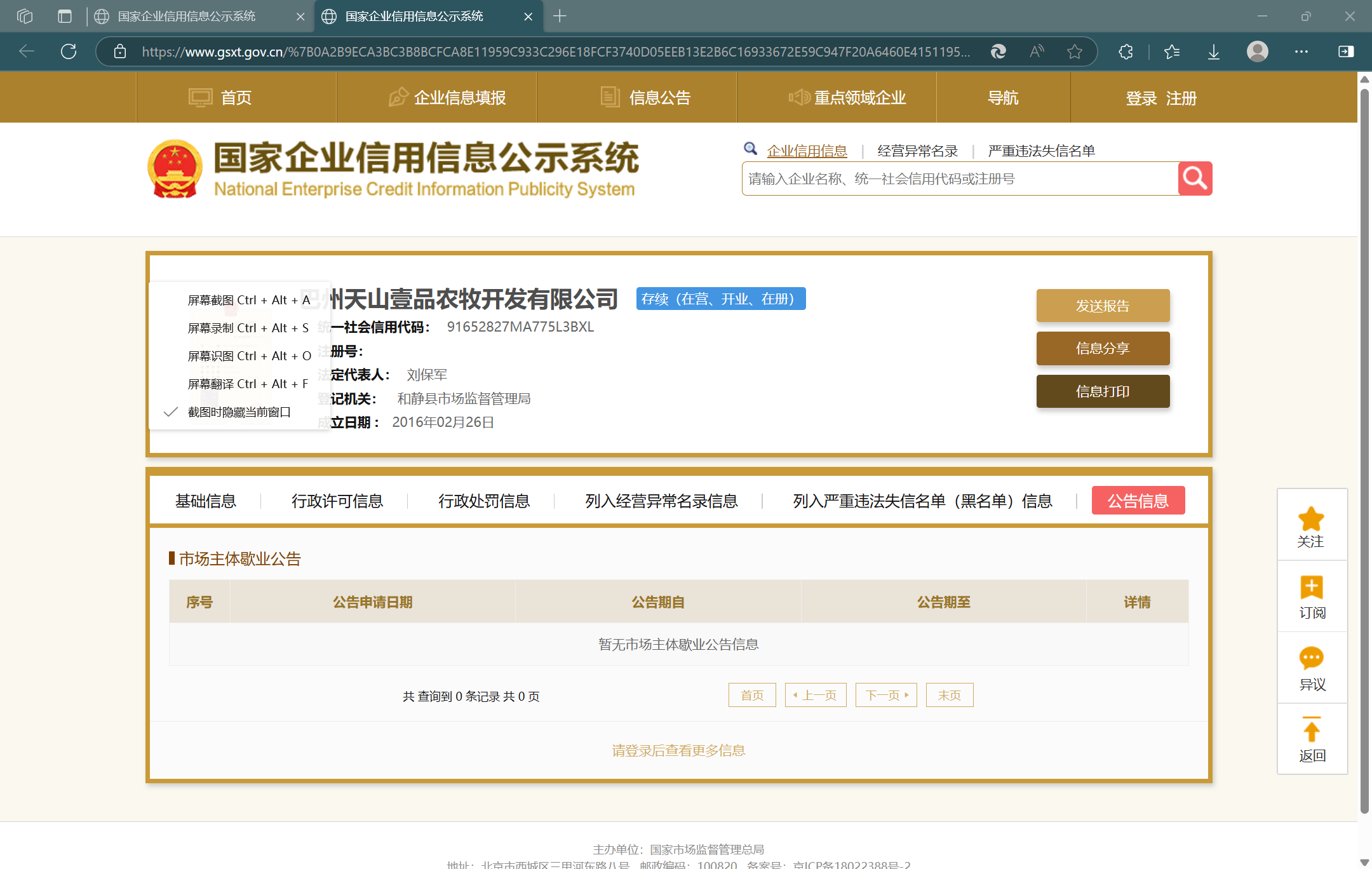Open 导航 in navigation bar
1372x869 pixels.
click(x=1004, y=97)
